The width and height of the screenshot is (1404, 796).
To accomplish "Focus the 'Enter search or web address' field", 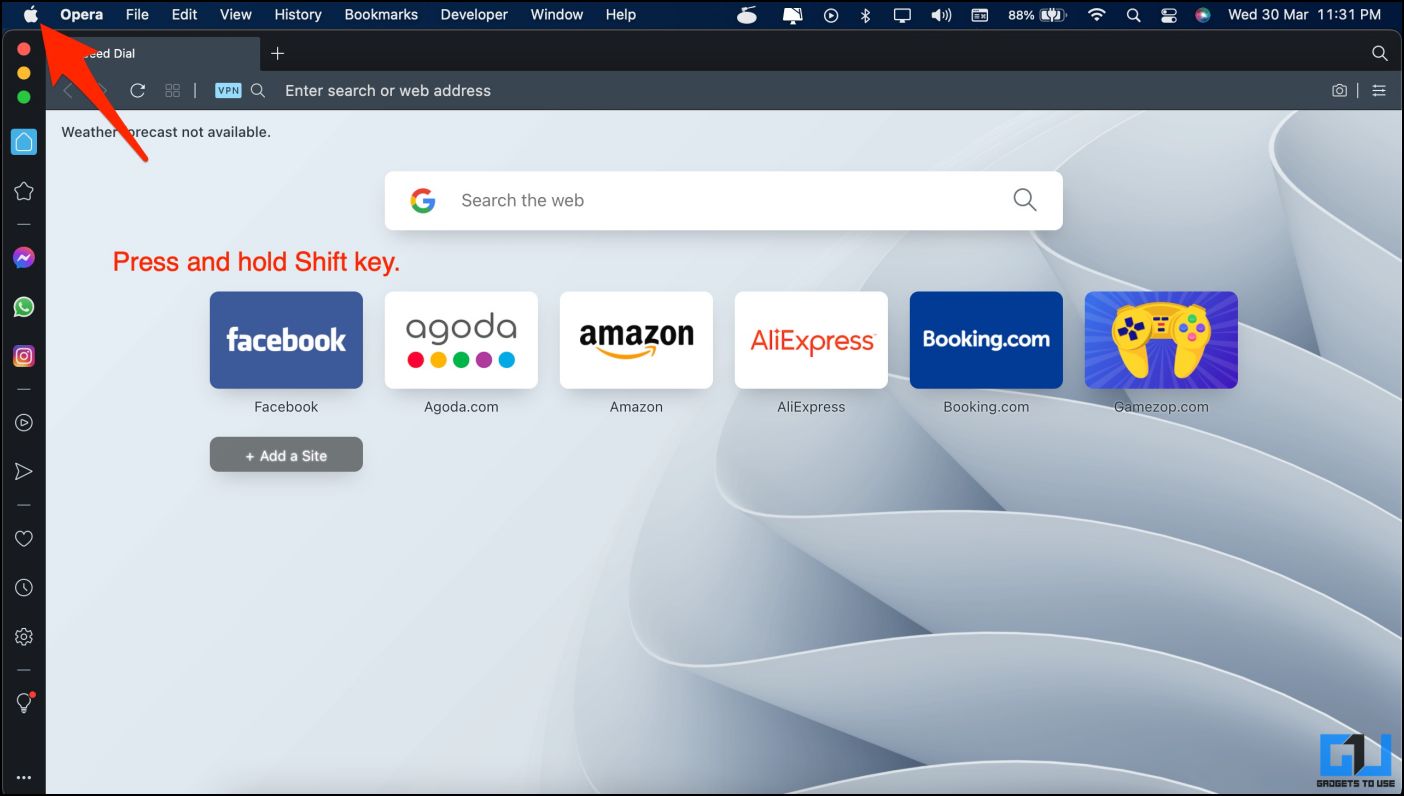I will tap(388, 90).
